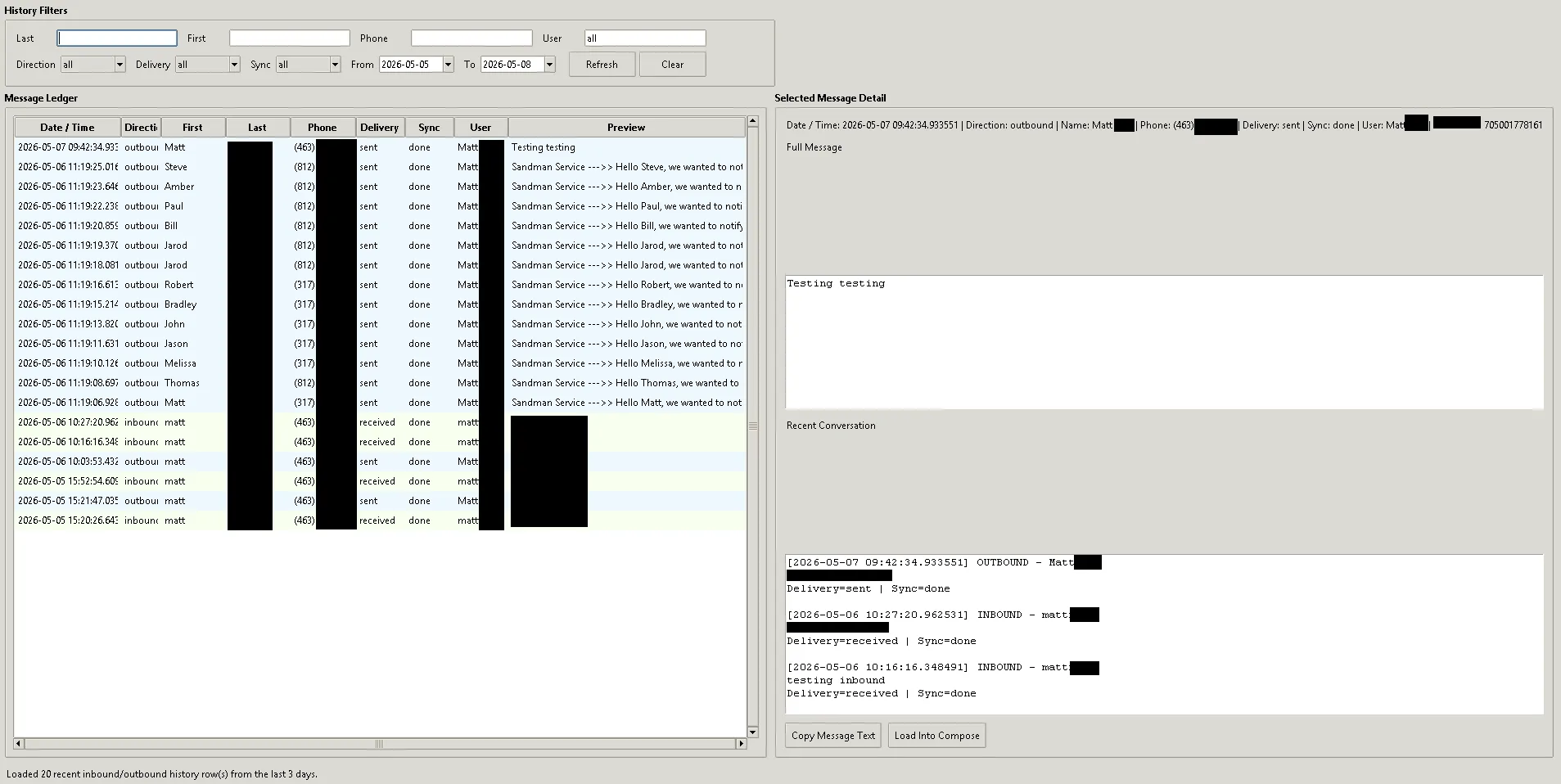Sort ledger by Sync column header

coord(429,128)
